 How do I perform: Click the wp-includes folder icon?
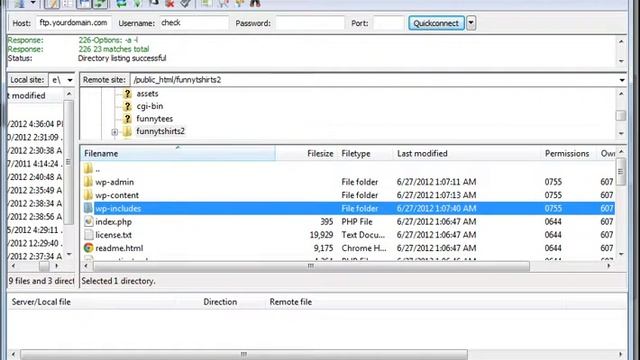click(89, 209)
